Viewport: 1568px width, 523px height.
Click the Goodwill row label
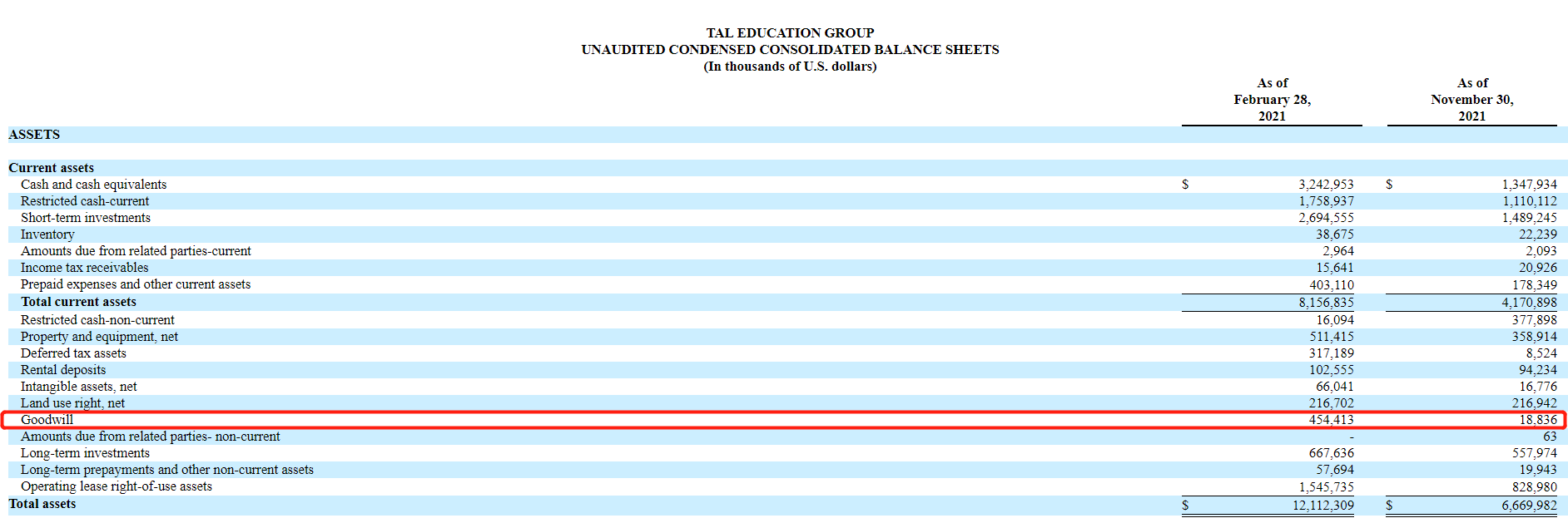(x=47, y=420)
